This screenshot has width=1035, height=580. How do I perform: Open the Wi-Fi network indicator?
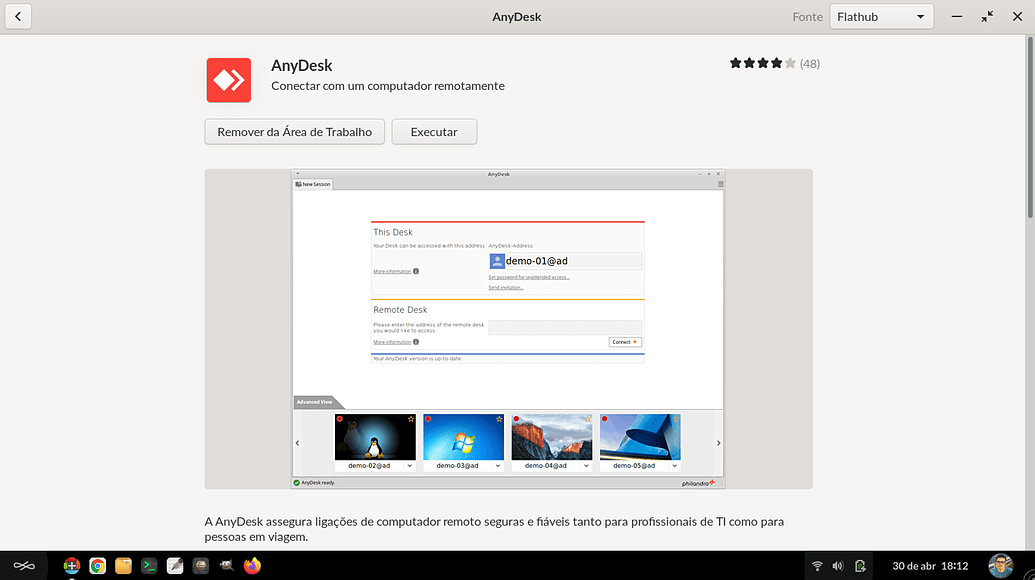click(817, 565)
